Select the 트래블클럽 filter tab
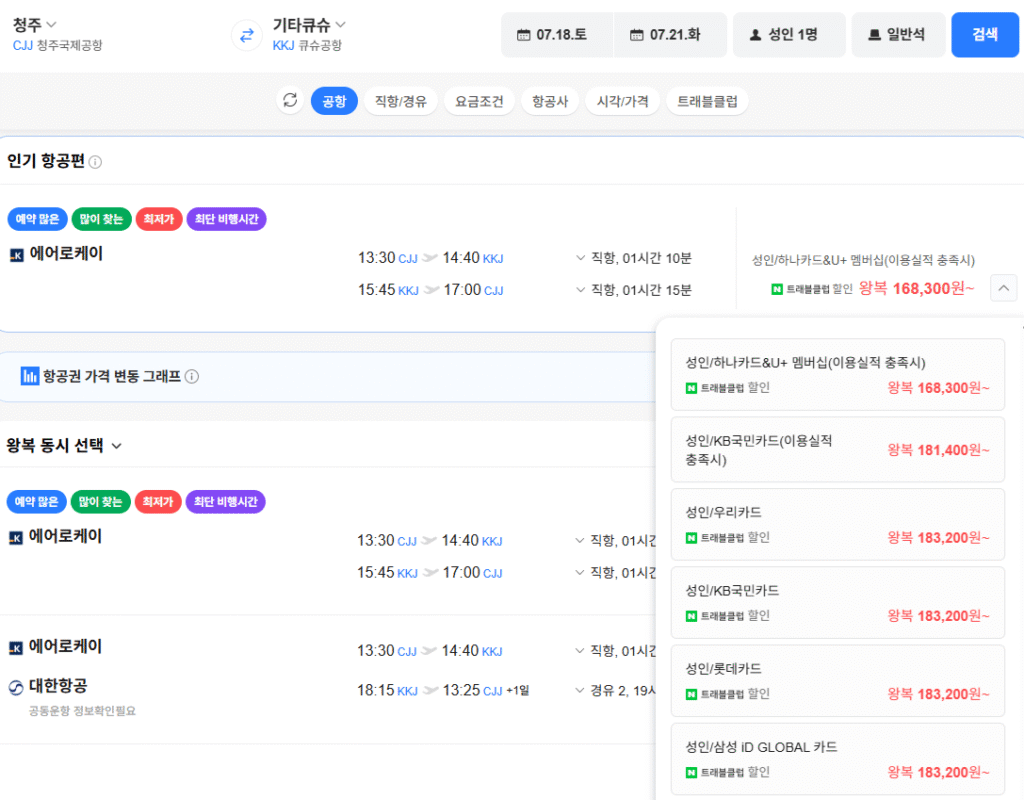 (707, 101)
